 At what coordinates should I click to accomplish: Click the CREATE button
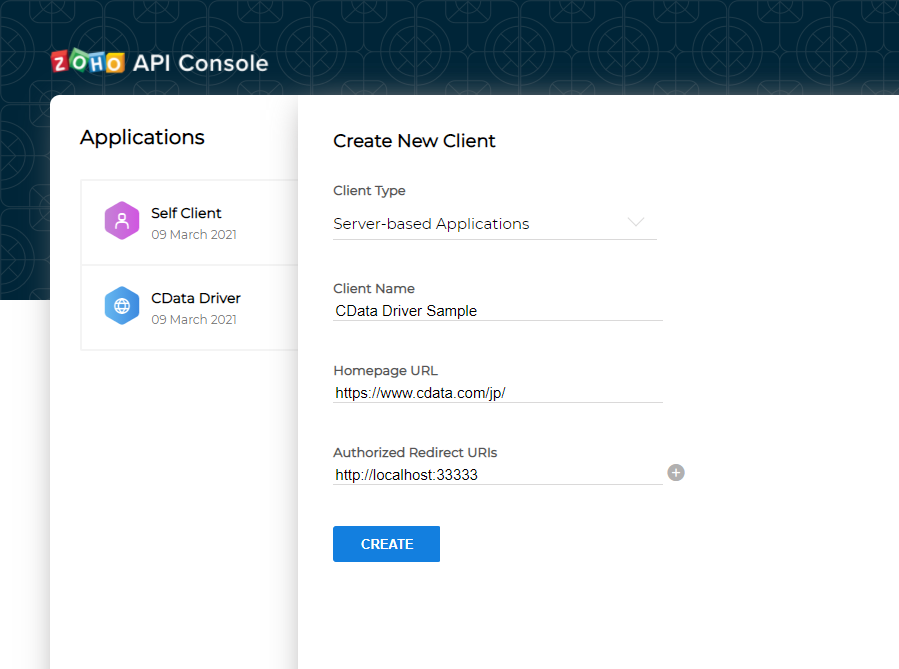point(386,544)
